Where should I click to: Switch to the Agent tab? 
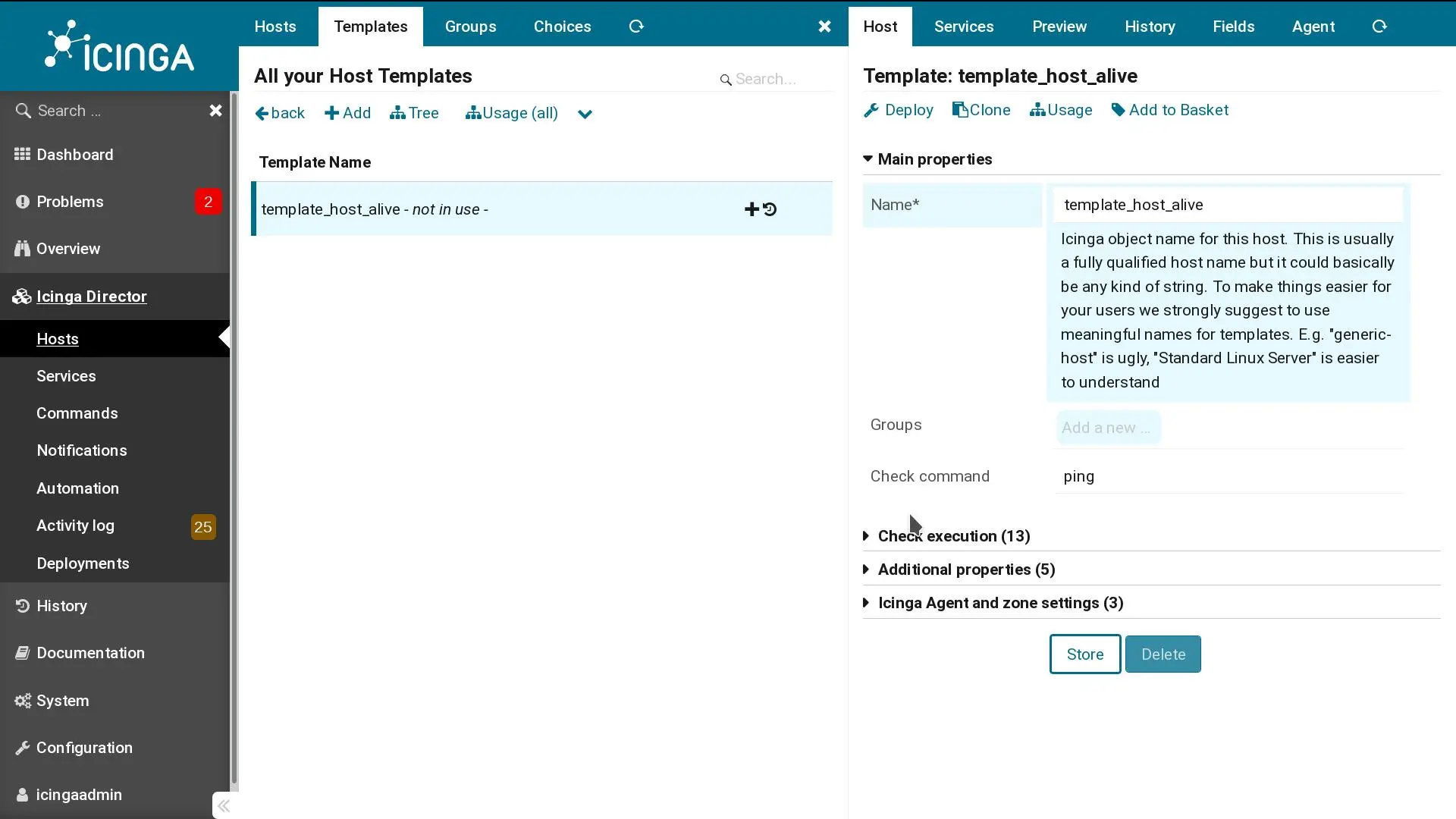[x=1313, y=27]
